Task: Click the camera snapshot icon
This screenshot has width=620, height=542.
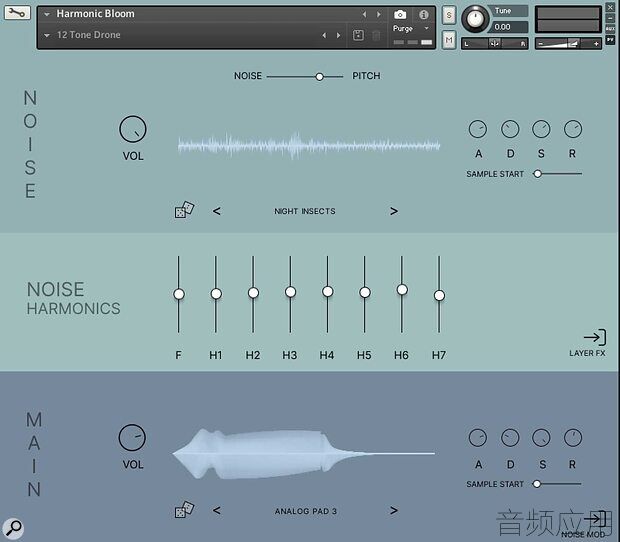Action: point(400,15)
